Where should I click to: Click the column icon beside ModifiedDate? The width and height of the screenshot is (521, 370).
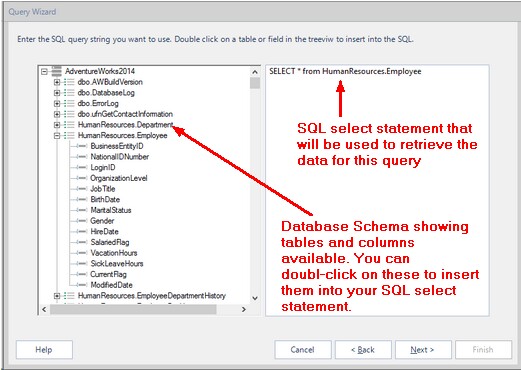tap(82, 285)
